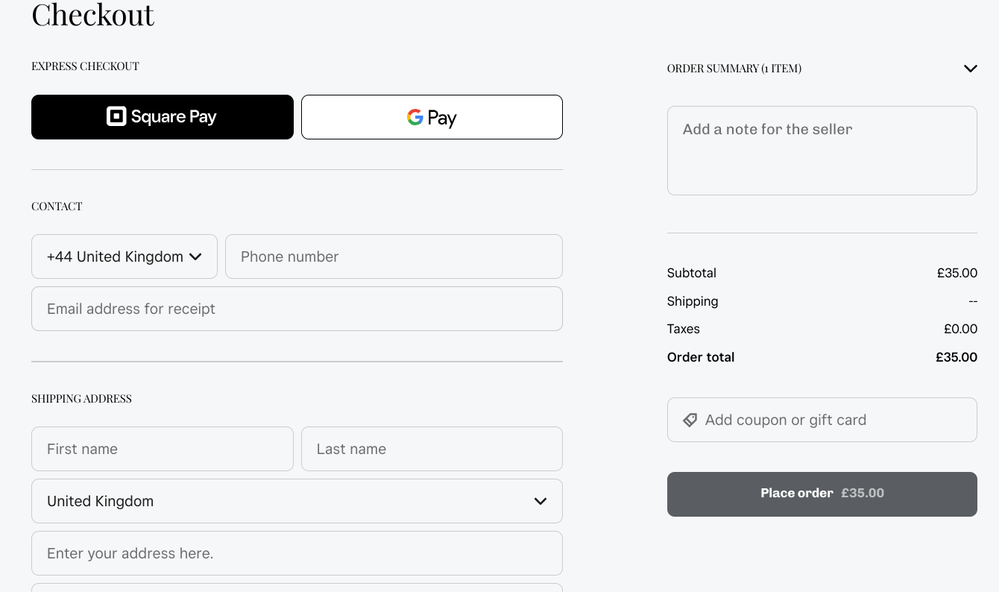Open the +44 United Kingdom phone code selector
The width and height of the screenshot is (999, 592).
pos(124,256)
